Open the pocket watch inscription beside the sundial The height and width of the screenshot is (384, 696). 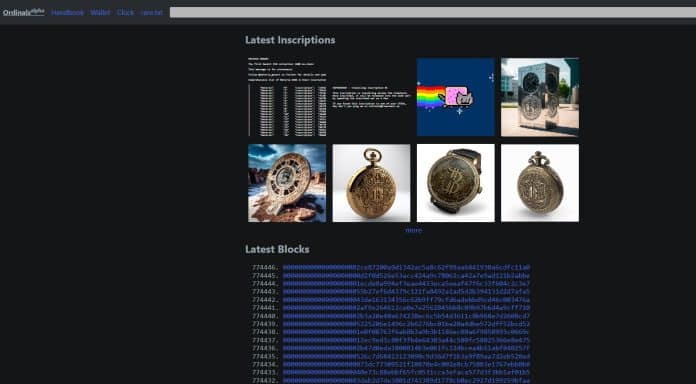tap(372, 183)
